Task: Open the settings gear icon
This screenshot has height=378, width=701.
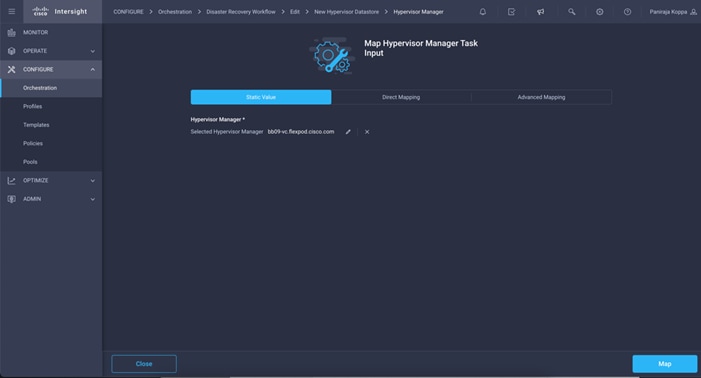Action: coord(600,12)
